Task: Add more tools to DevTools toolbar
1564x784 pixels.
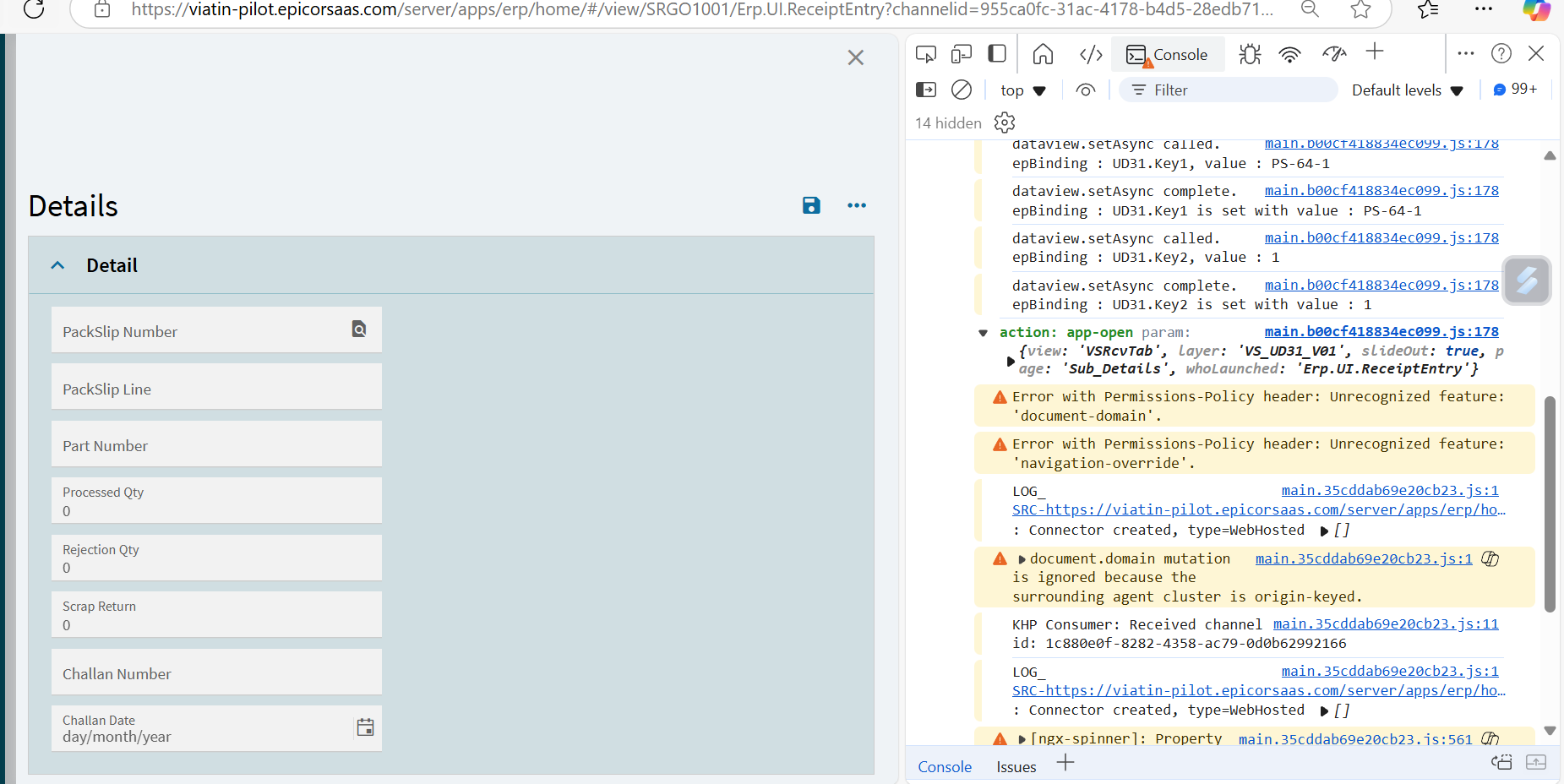Action: coord(1375,52)
